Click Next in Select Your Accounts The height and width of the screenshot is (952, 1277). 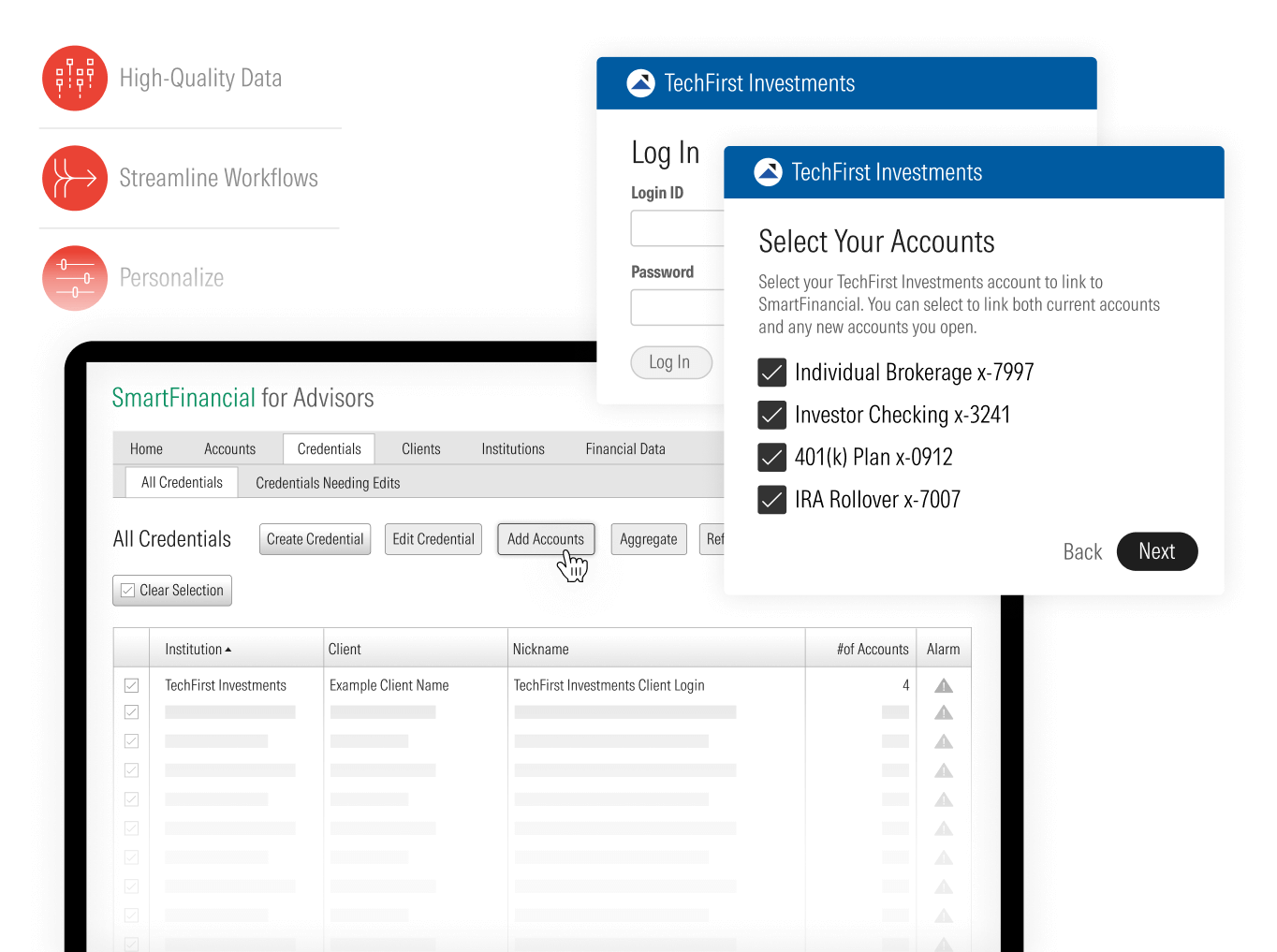coord(1156,552)
